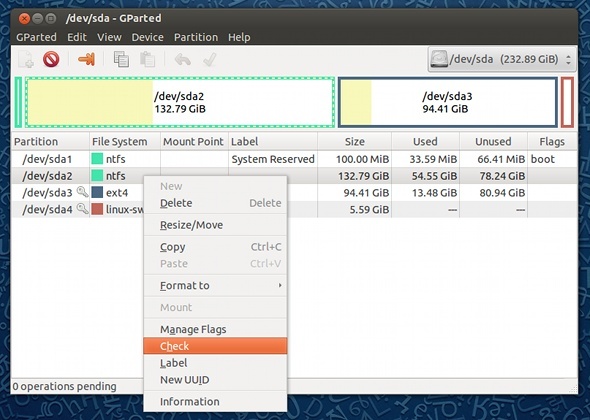Click the linux-swap red color swatch
Screen dimensions: 590x420
click(97, 209)
